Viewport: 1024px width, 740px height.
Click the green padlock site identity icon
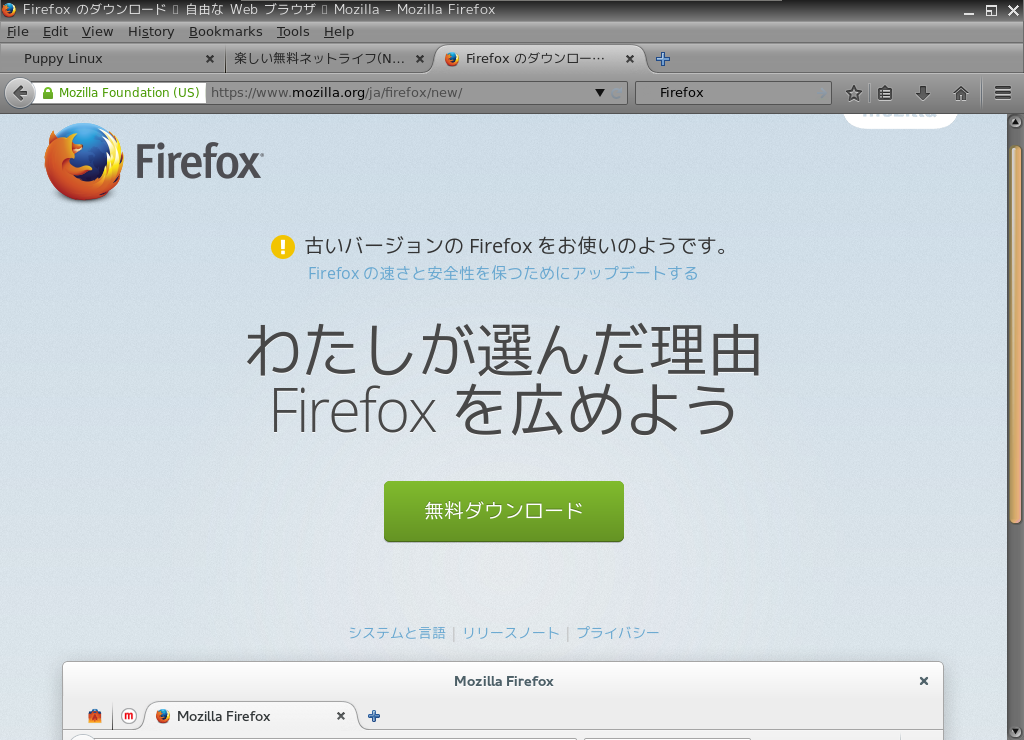(x=48, y=93)
